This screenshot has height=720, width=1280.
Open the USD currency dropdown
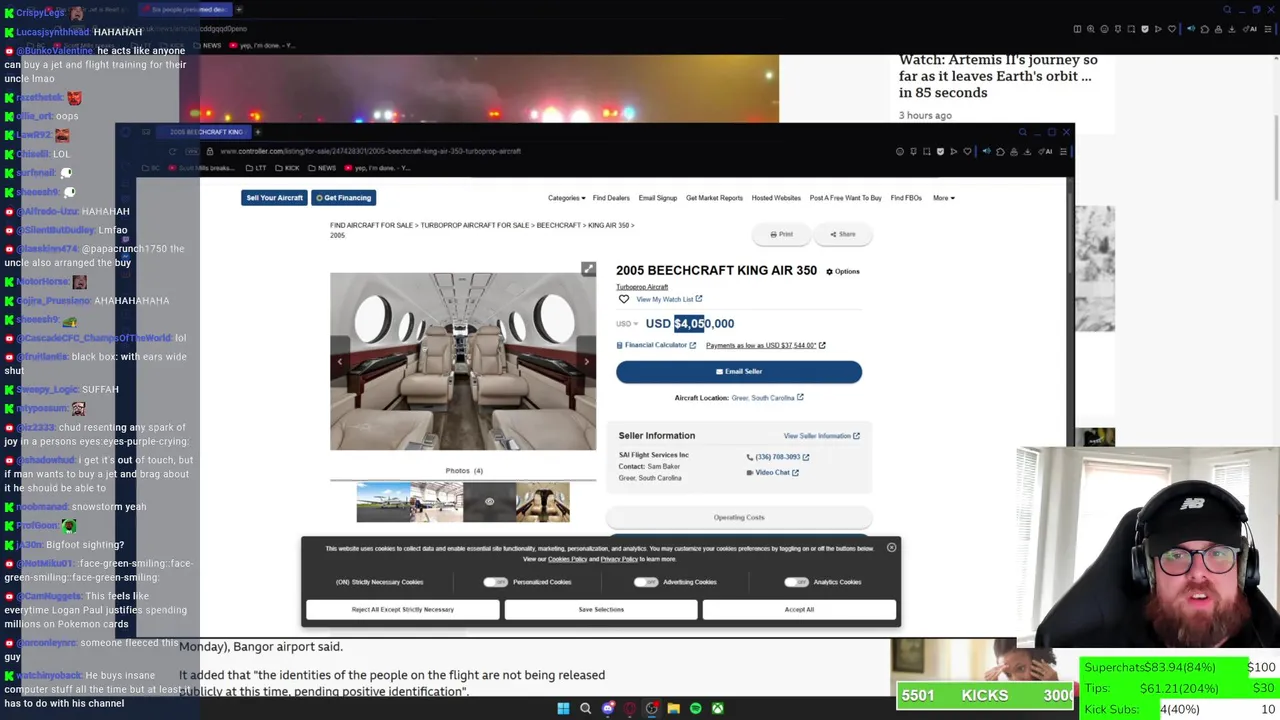click(627, 324)
